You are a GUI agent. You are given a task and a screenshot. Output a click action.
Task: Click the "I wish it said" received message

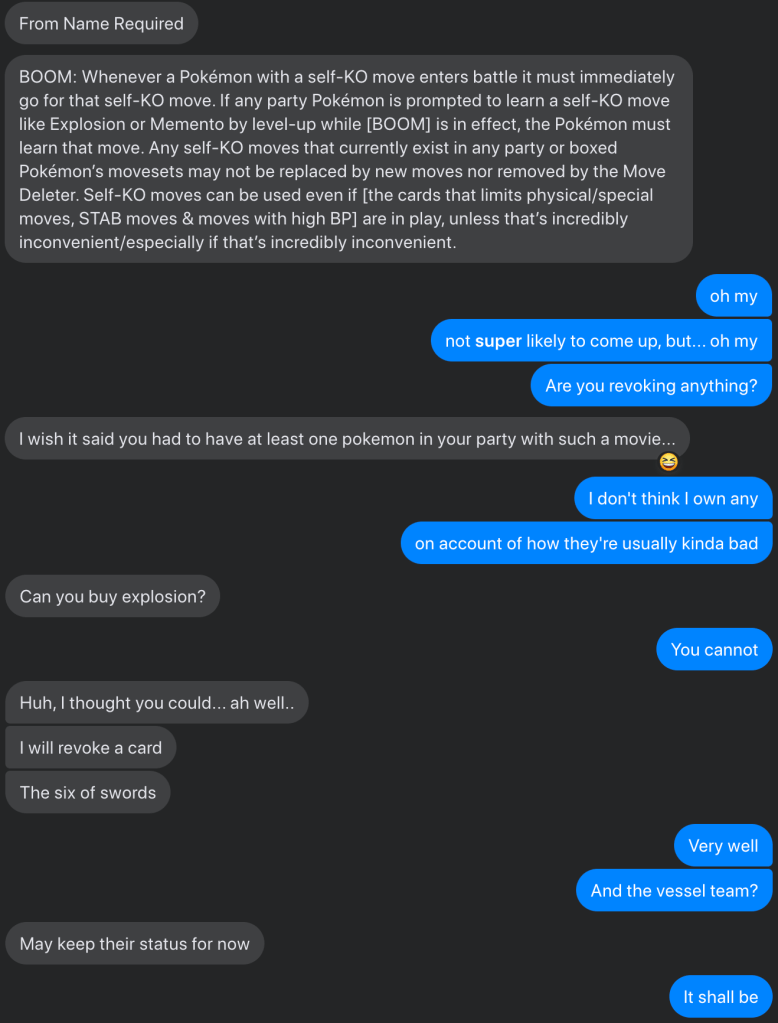coord(347,439)
